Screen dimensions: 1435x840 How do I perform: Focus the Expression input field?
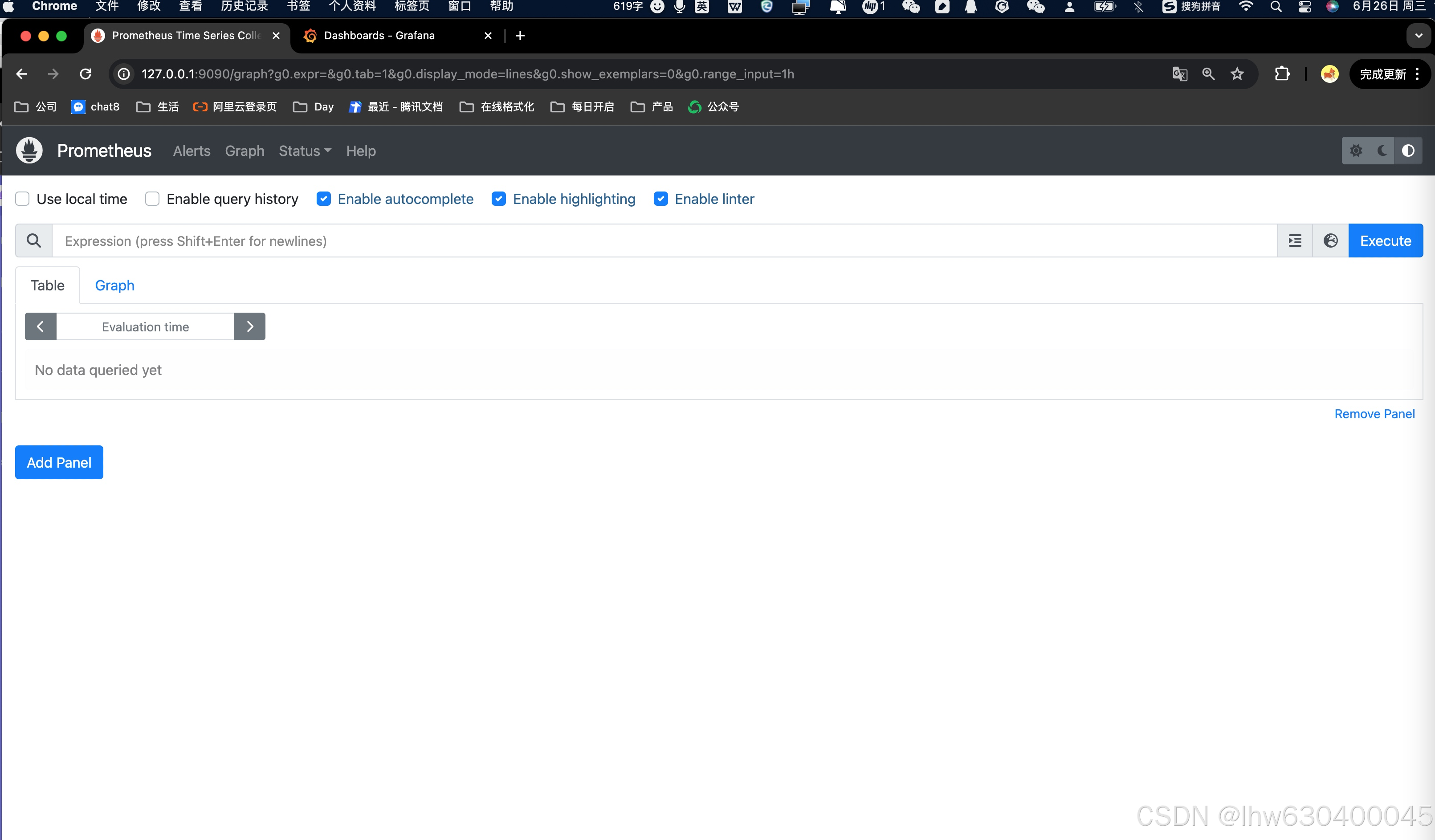point(664,241)
